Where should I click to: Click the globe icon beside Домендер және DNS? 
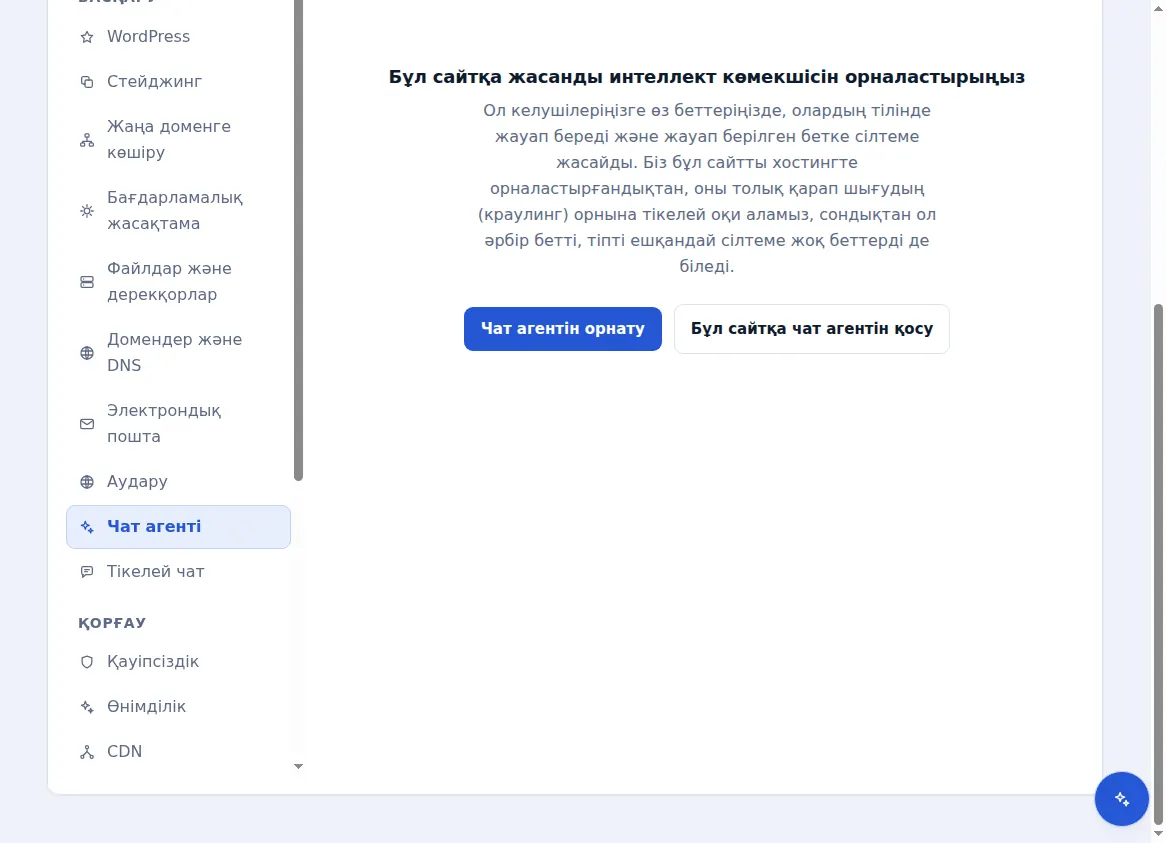click(87, 353)
